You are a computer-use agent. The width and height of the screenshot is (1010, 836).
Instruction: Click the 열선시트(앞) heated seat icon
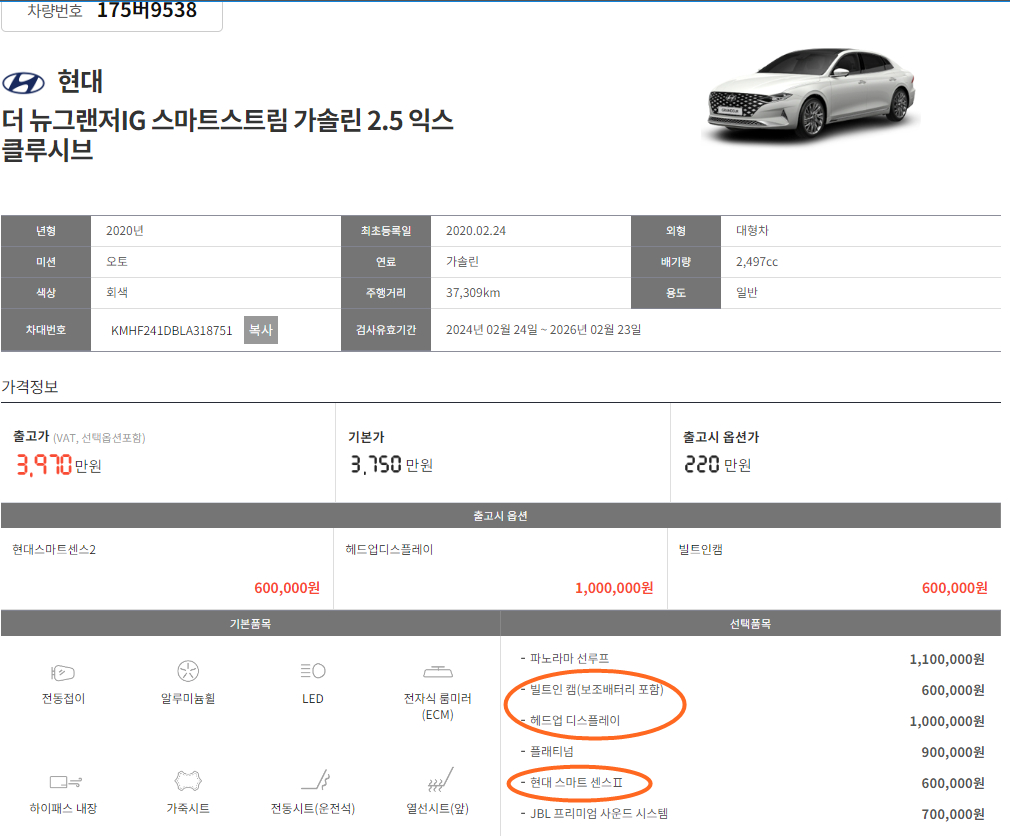point(441,779)
